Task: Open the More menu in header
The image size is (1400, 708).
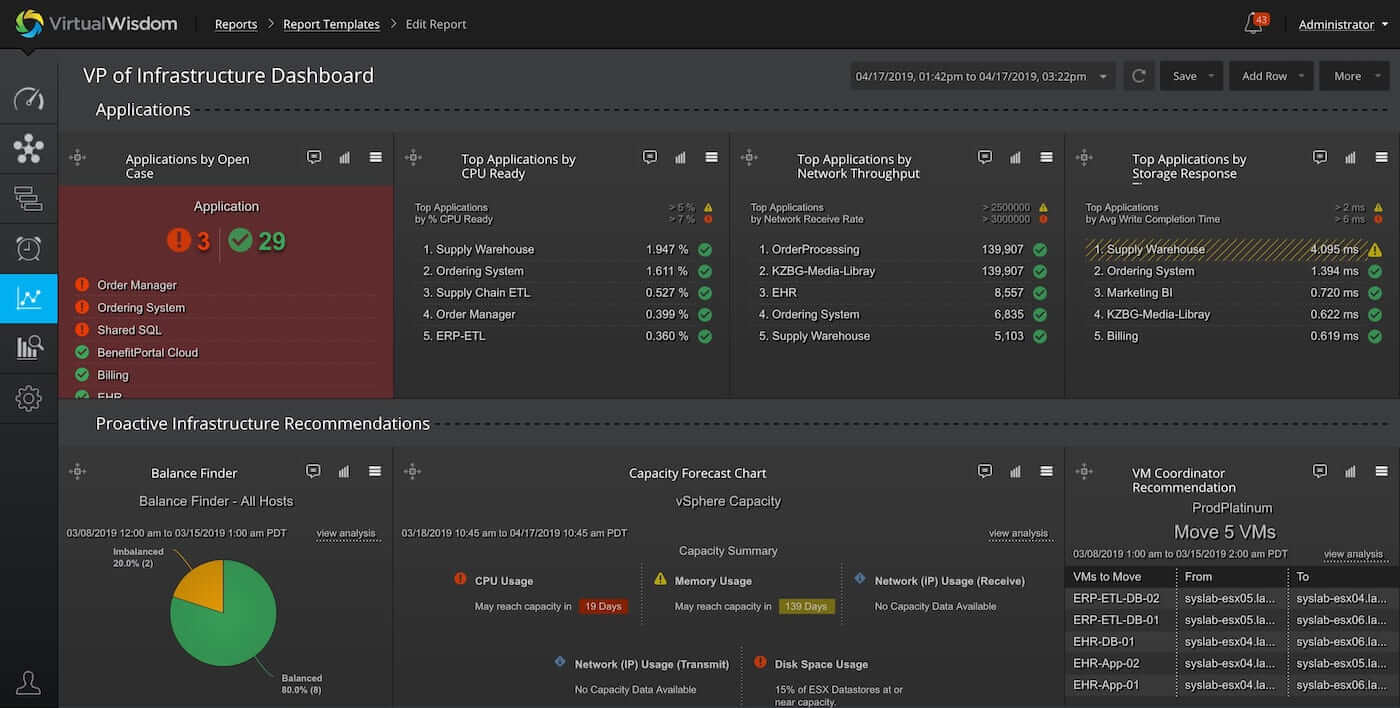Action: click(1355, 76)
